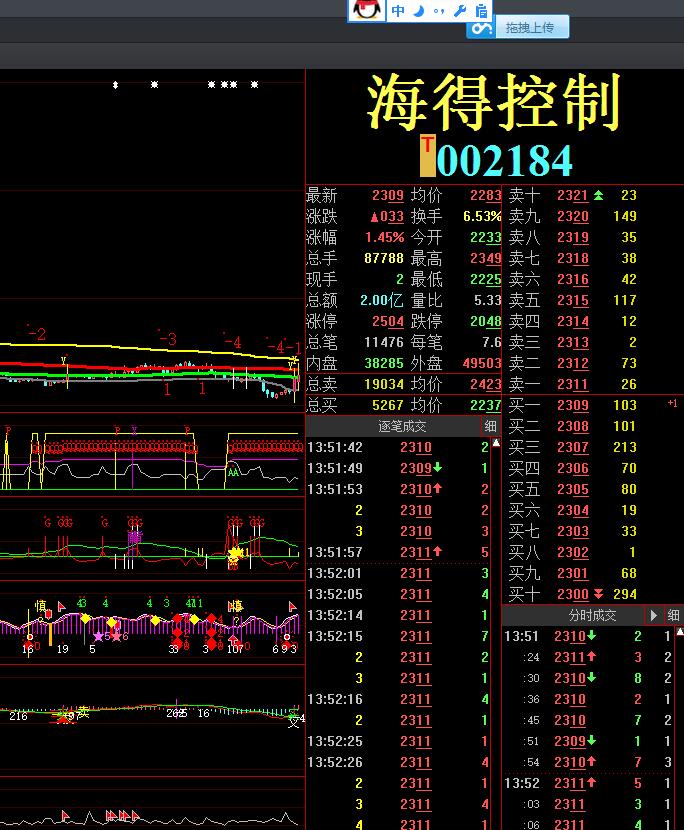Click the 总买 value 5267
This screenshot has height=830, width=684.
[388, 405]
